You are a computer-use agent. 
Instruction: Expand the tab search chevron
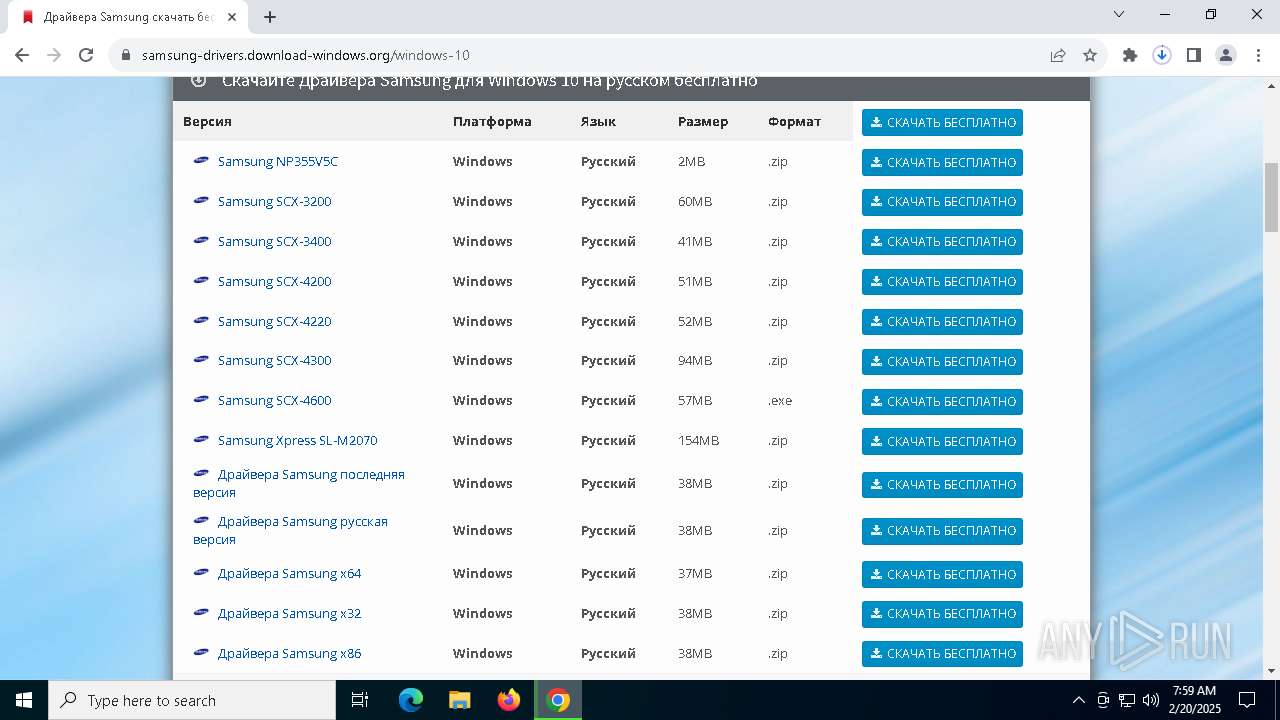(x=1119, y=14)
